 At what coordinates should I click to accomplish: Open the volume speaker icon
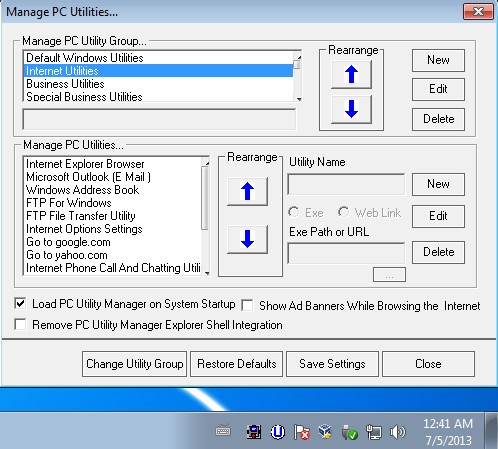397,432
